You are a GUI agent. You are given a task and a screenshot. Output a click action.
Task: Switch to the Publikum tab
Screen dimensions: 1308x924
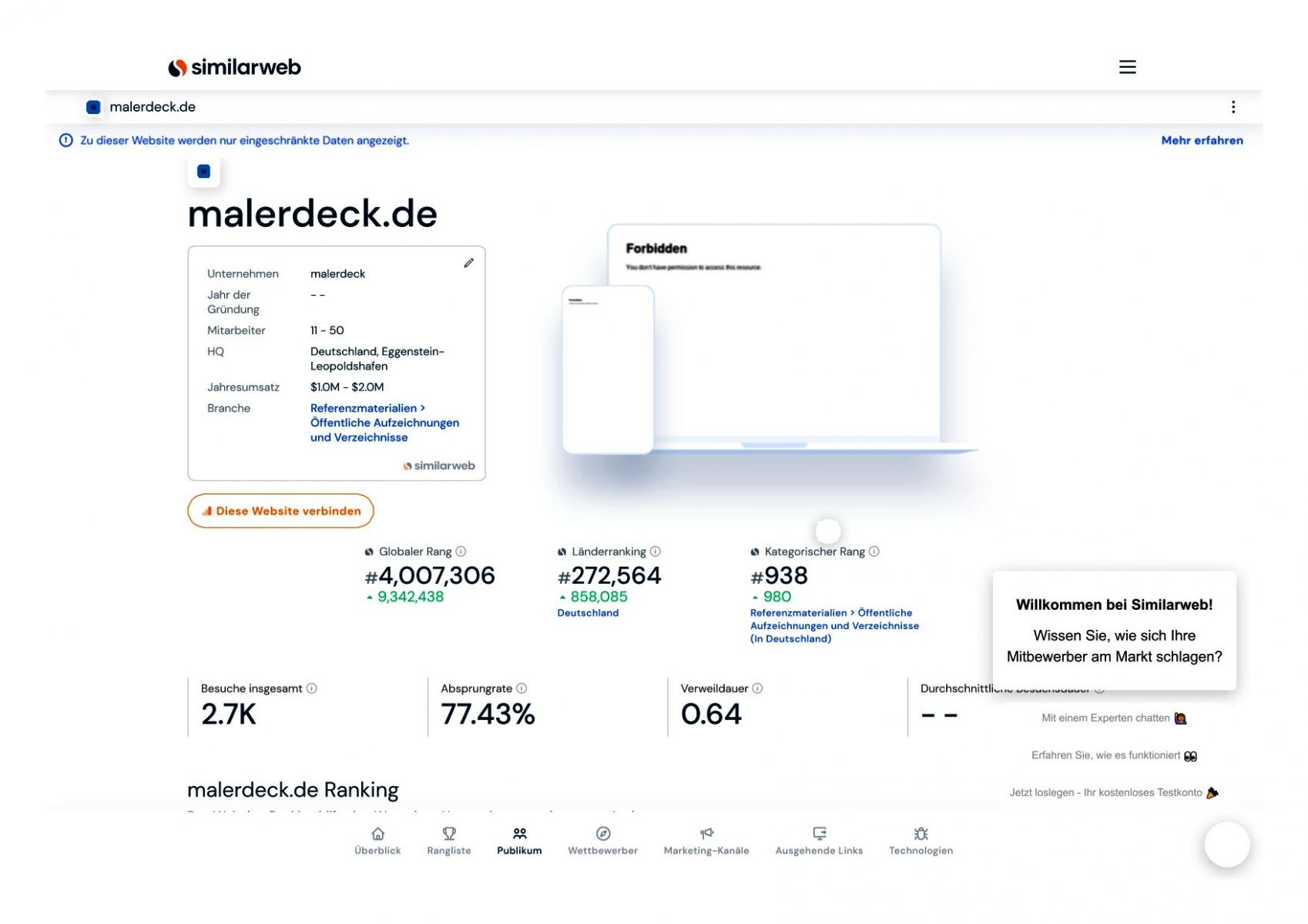519,841
